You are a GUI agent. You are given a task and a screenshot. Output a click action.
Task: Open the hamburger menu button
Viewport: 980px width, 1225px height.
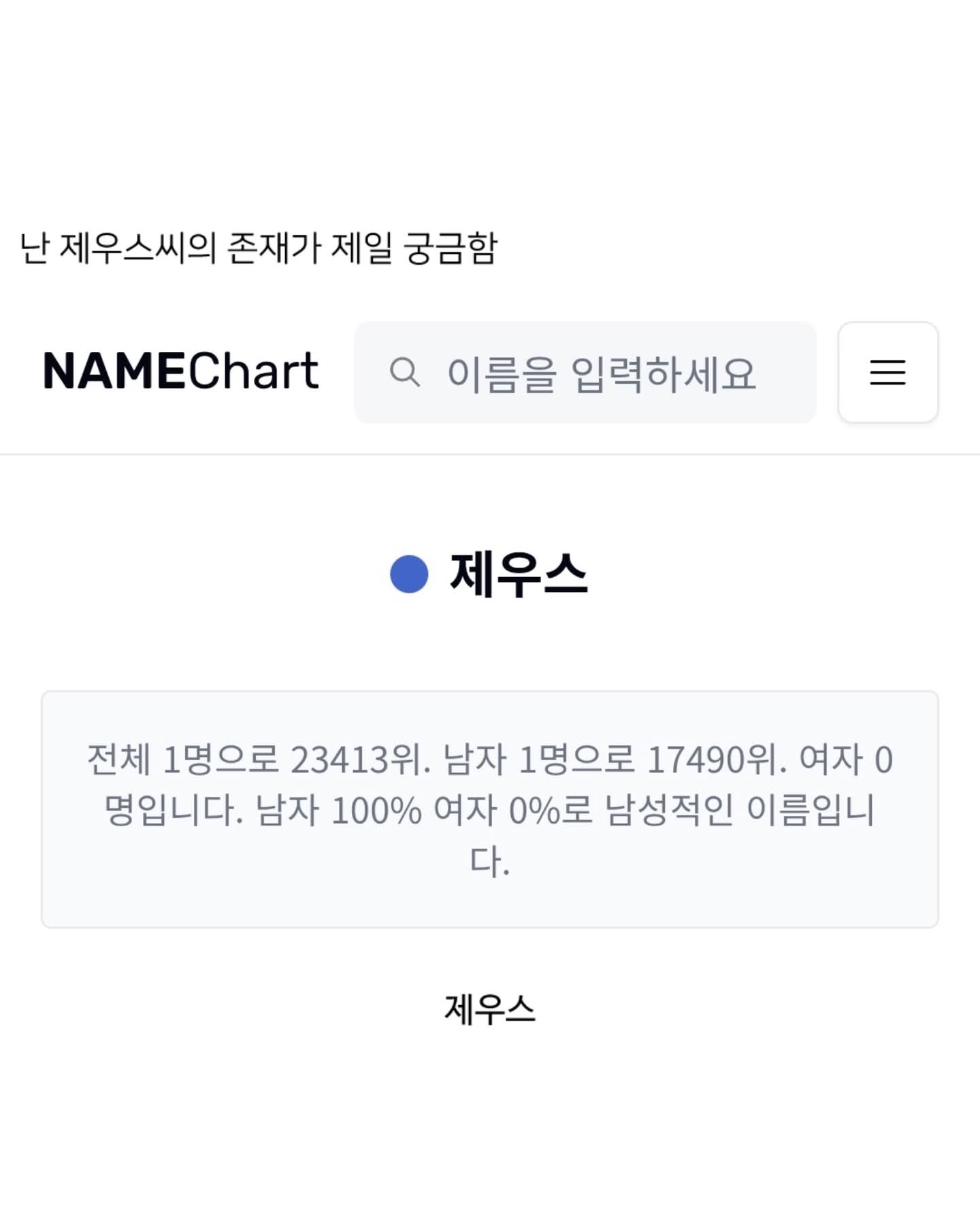tap(887, 372)
